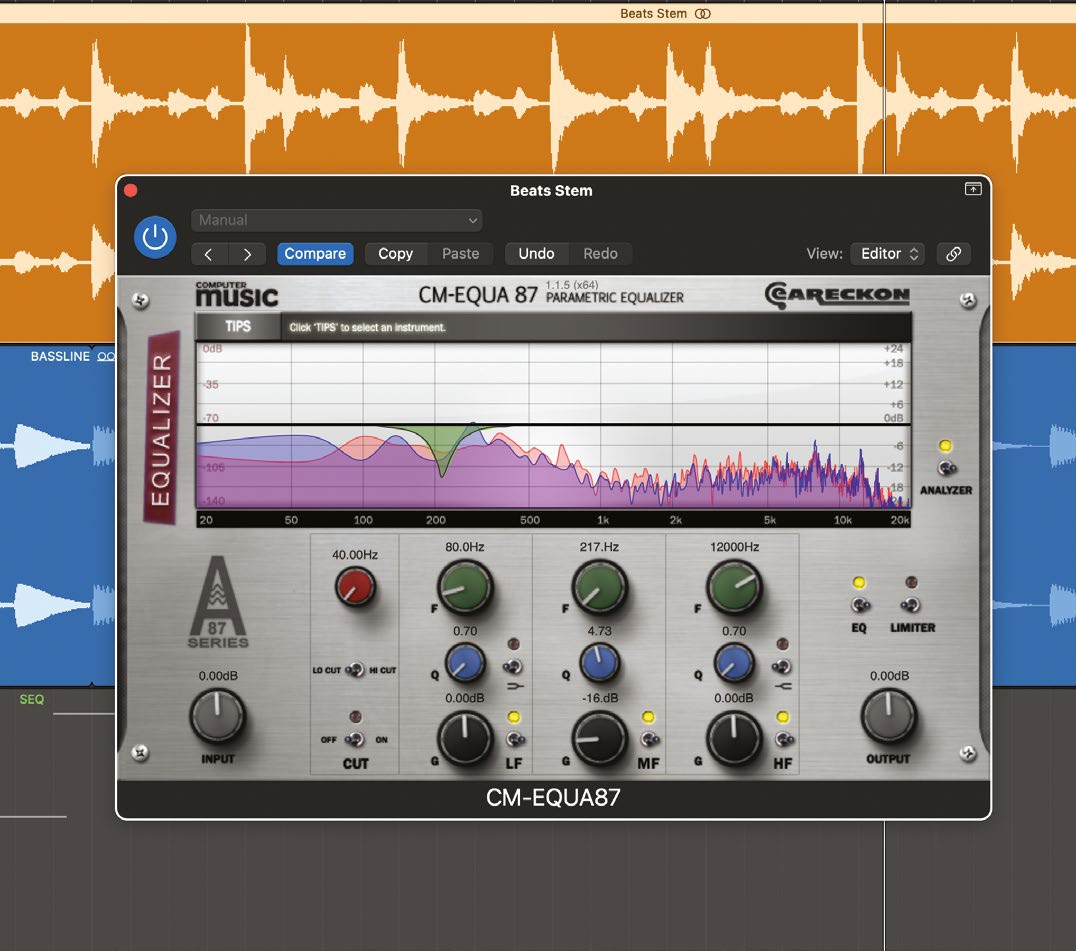Toggle the EQ on/off switch
This screenshot has height=951, width=1076.
pos(860,605)
